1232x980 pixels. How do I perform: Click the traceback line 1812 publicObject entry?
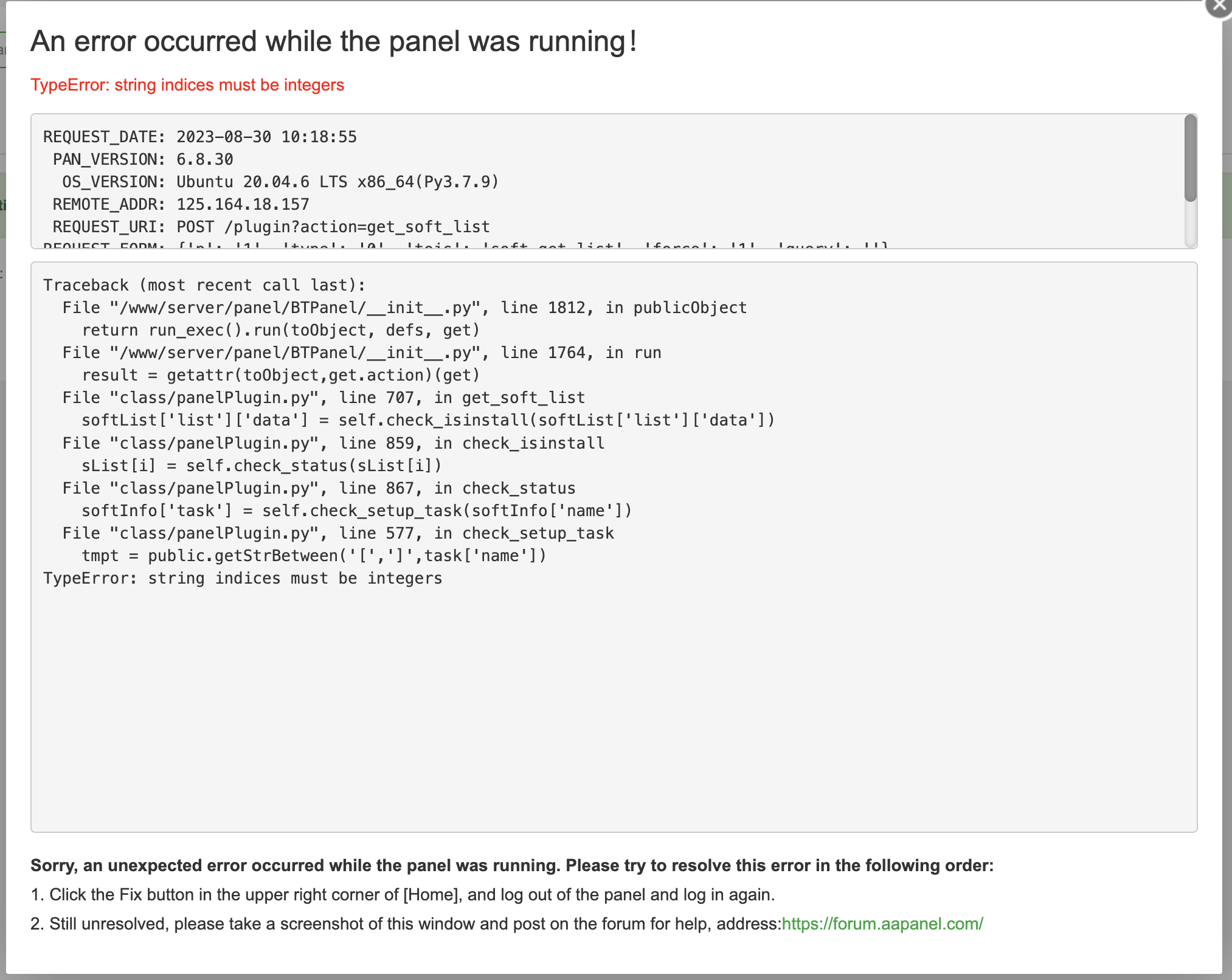point(404,308)
